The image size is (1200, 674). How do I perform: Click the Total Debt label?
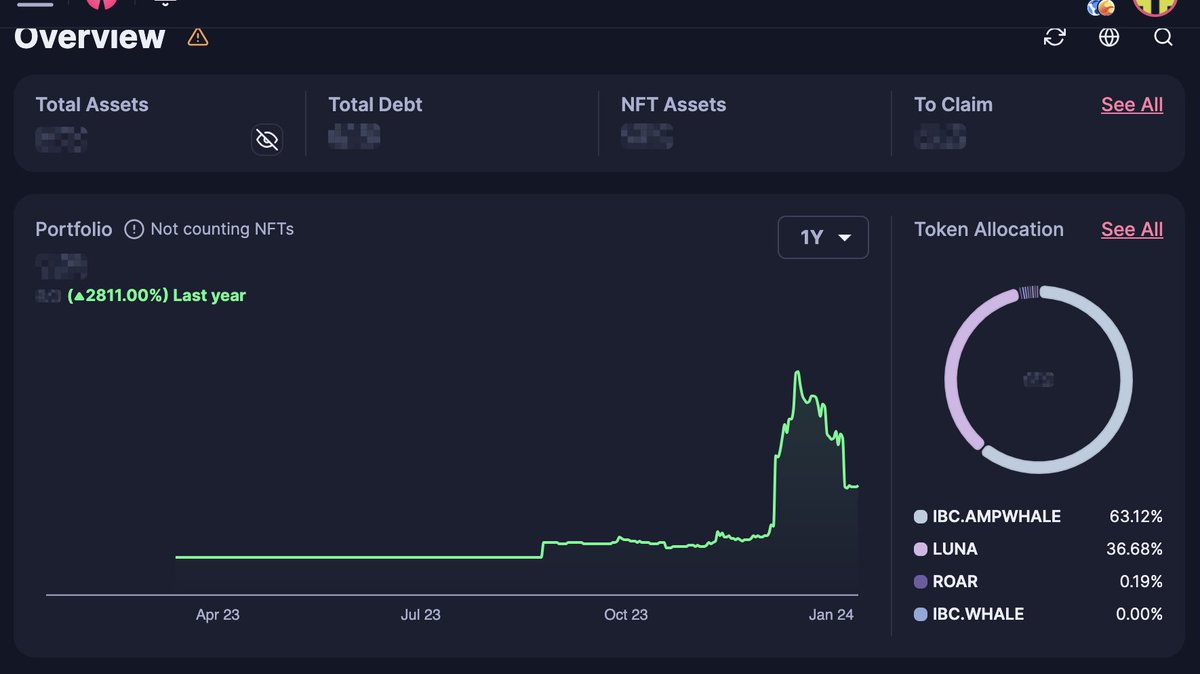click(375, 104)
